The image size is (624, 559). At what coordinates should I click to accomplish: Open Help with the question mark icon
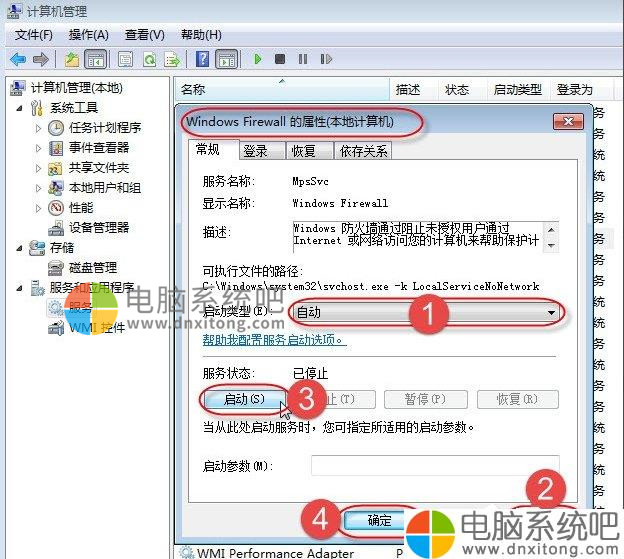(203, 59)
